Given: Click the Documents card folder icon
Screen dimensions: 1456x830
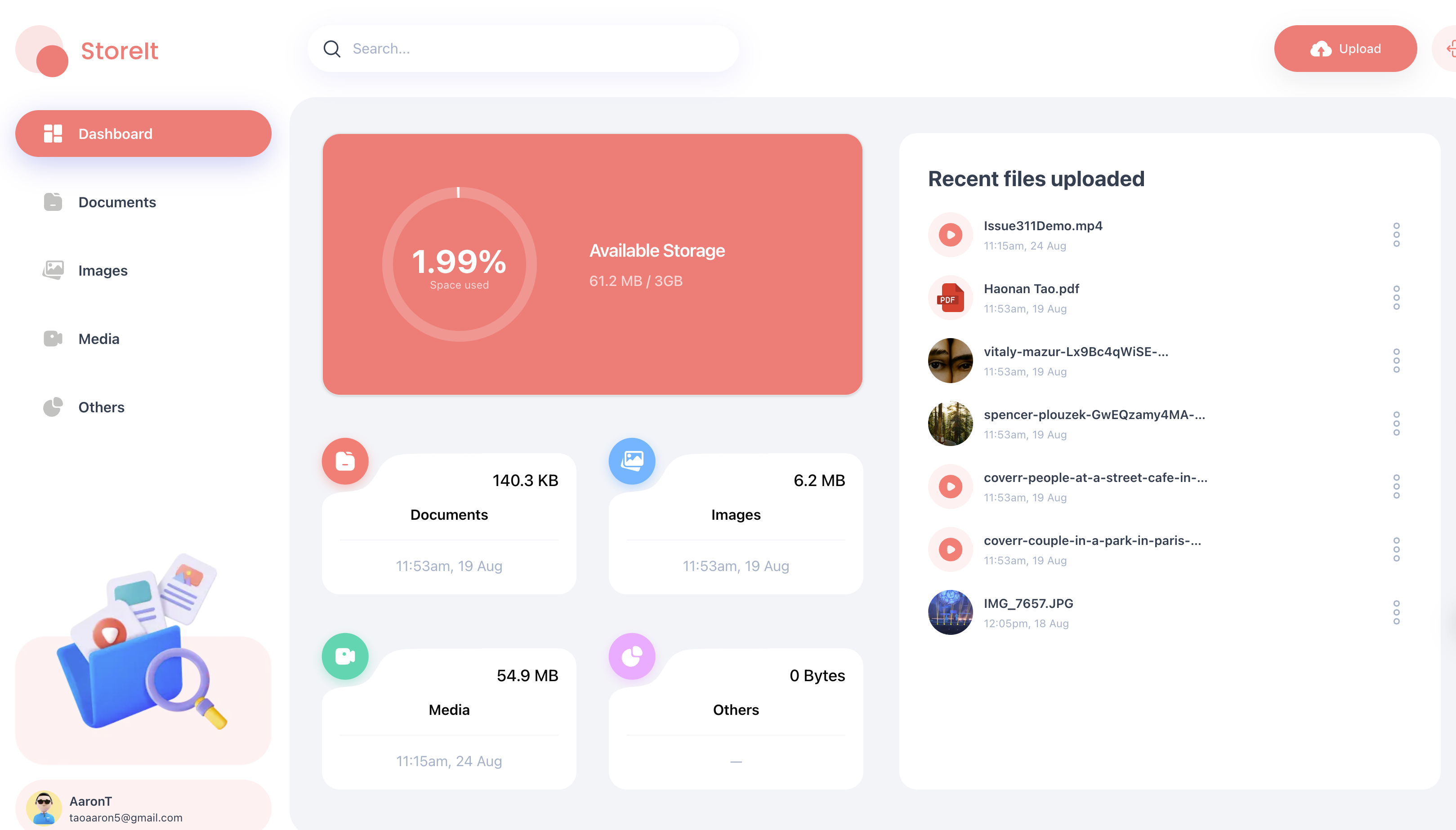Looking at the screenshot, I should (x=345, y=460).
